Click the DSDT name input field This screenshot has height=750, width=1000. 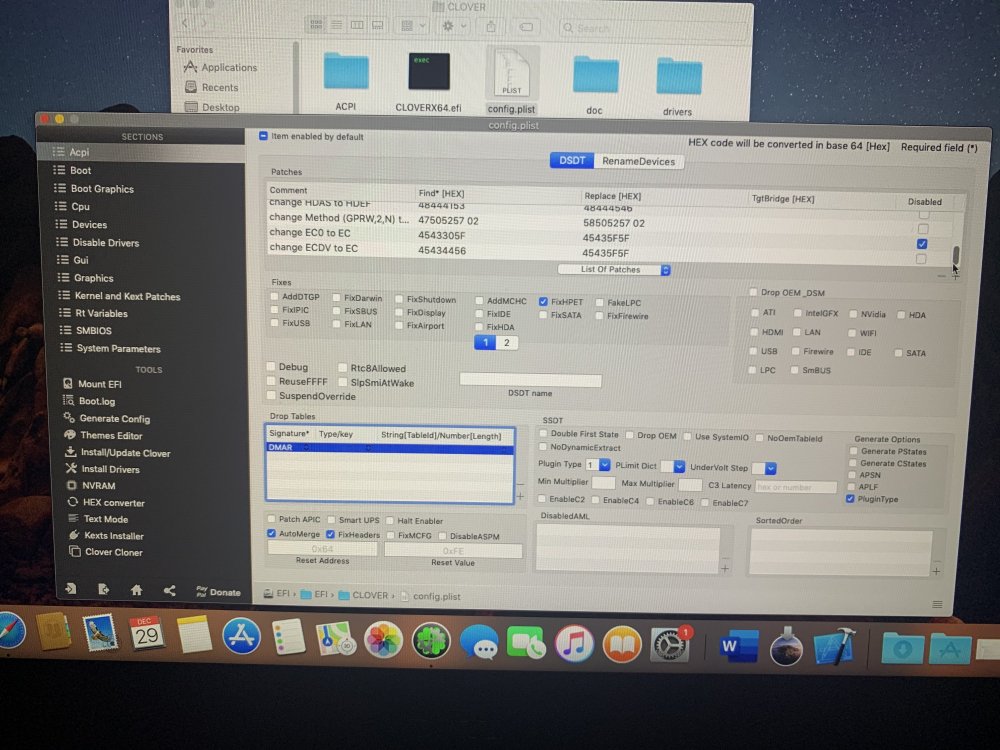tap(530, 381)
